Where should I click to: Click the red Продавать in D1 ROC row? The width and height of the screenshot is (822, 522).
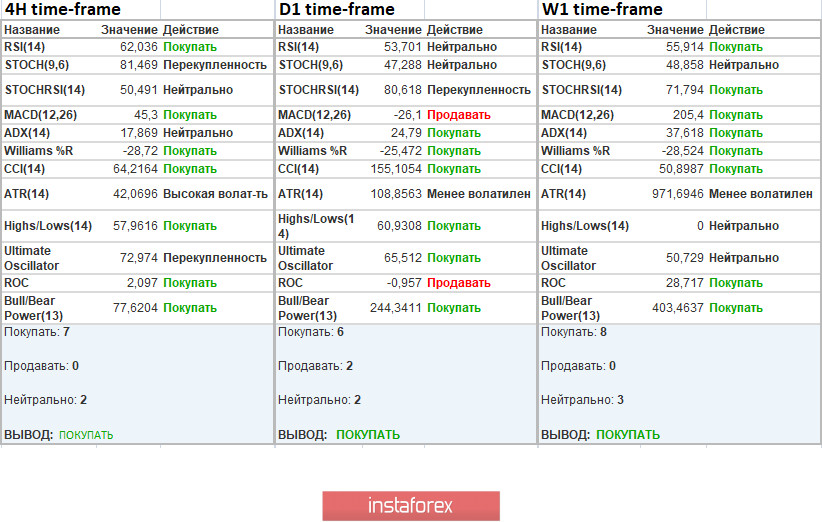(458, 283)
